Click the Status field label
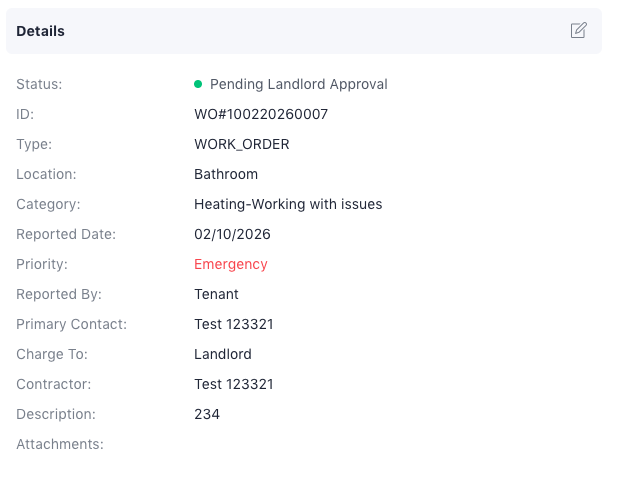621x477 pixels. [x=38, y=84]
